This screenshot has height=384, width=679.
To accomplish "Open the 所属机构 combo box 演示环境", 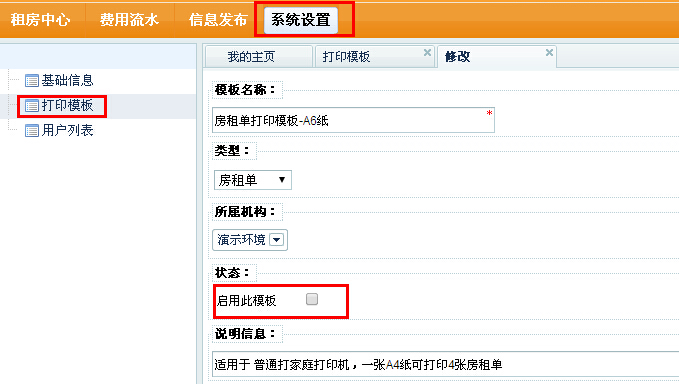I will pyautogui.click(x=250, y=240).
